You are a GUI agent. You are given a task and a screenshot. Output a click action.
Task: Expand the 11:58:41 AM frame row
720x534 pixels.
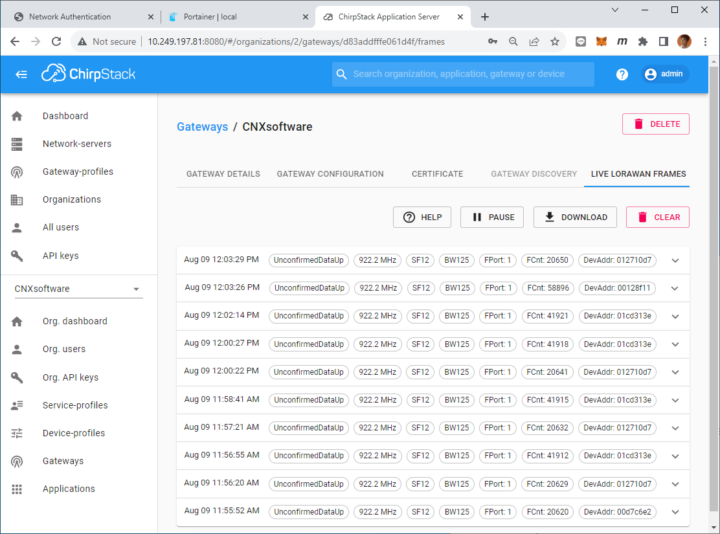tap(675, 400)
